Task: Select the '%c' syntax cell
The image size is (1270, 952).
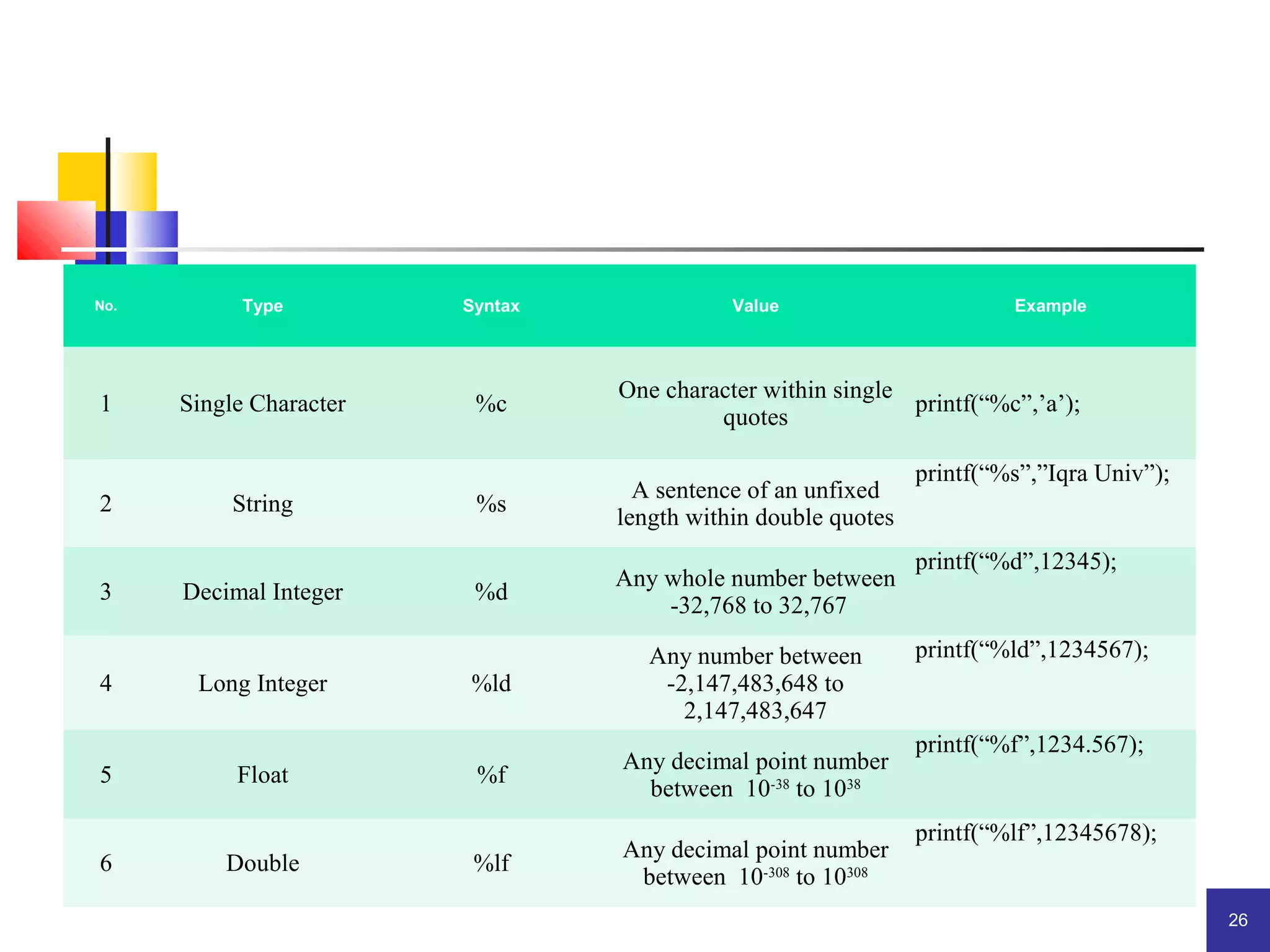Action: point(491,403)
